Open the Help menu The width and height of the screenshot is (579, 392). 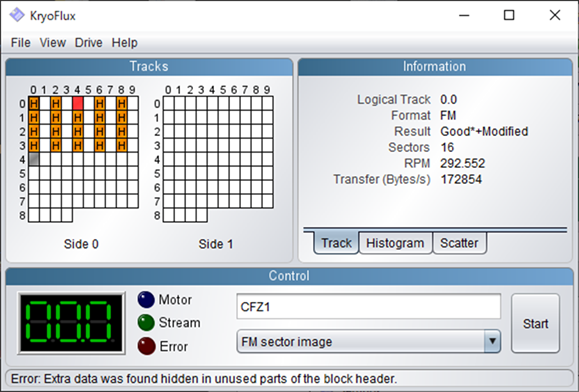tap(124, 42)
